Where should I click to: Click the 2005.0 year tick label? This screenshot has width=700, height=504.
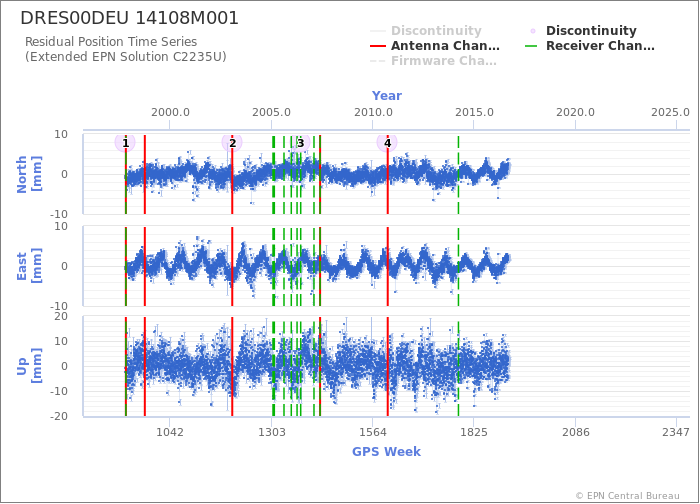click(x=271, y=112)
